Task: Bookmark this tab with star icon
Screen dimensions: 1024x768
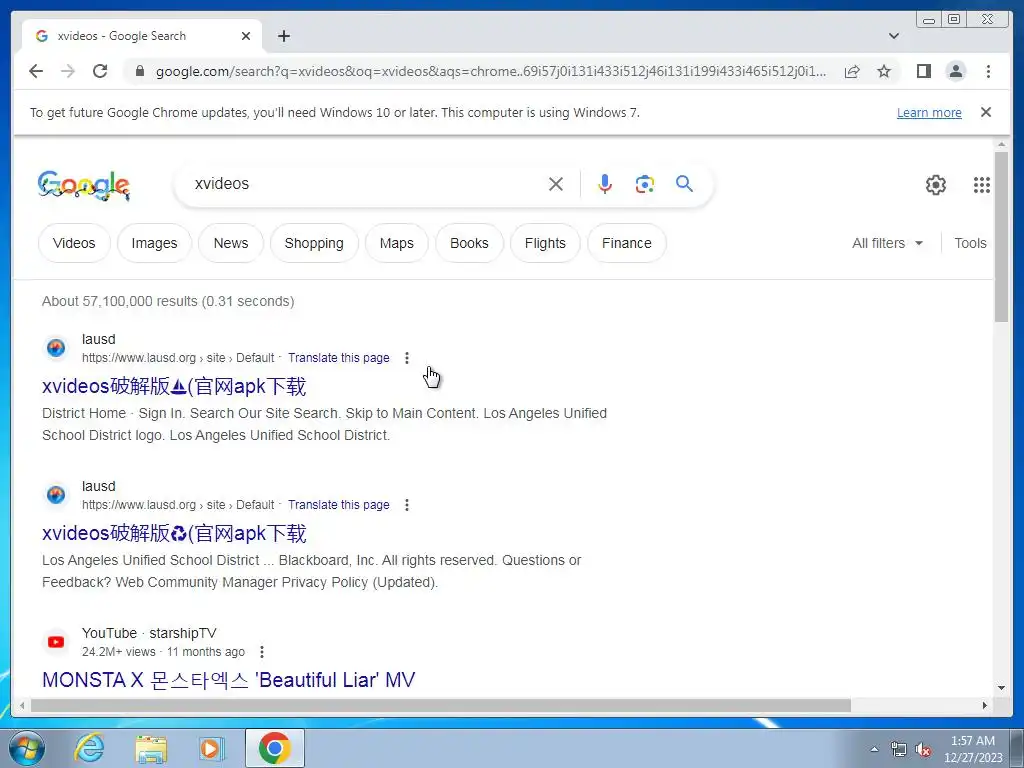Action: tap(884, 71)
